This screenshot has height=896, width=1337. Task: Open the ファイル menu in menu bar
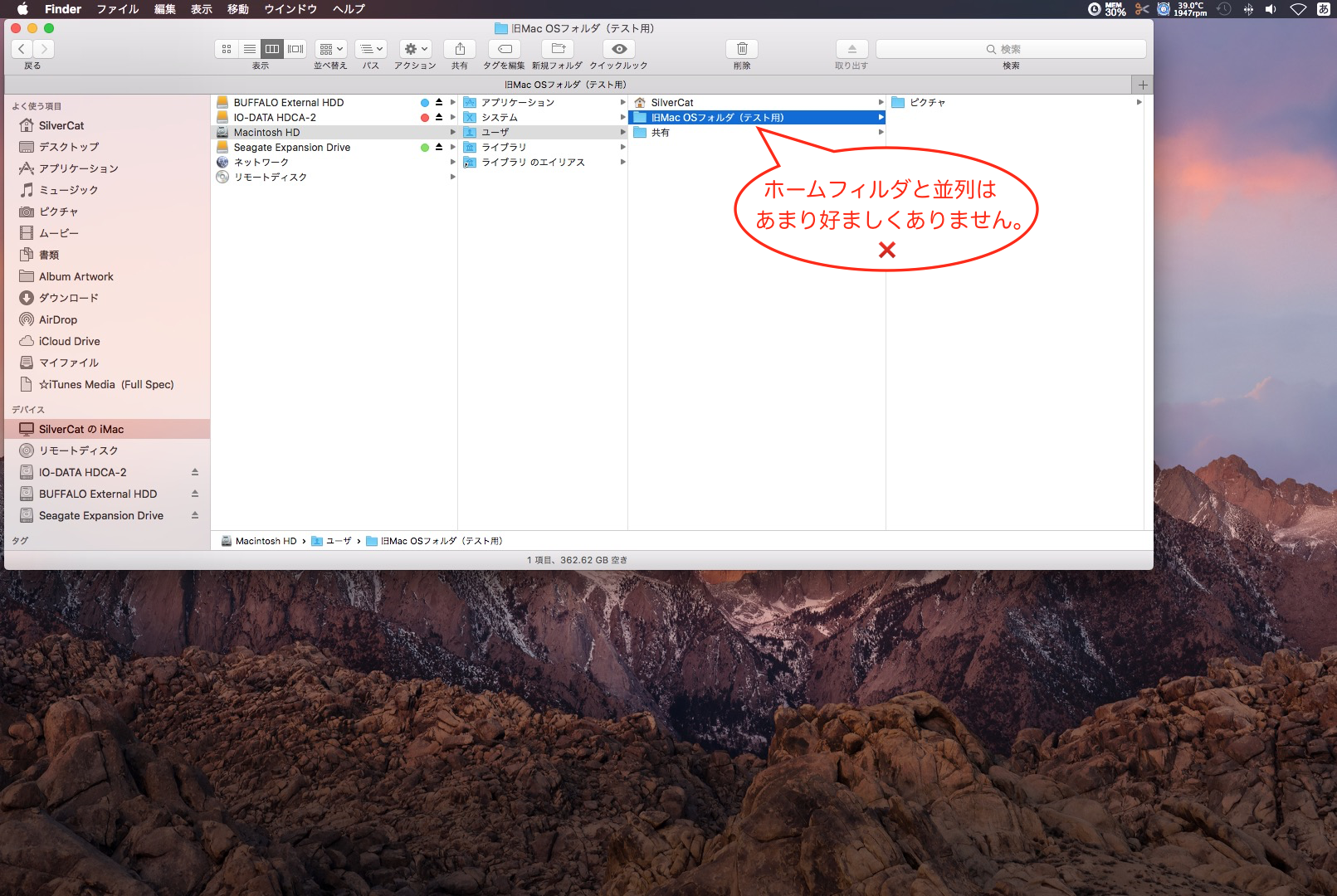tap(117, 9)
